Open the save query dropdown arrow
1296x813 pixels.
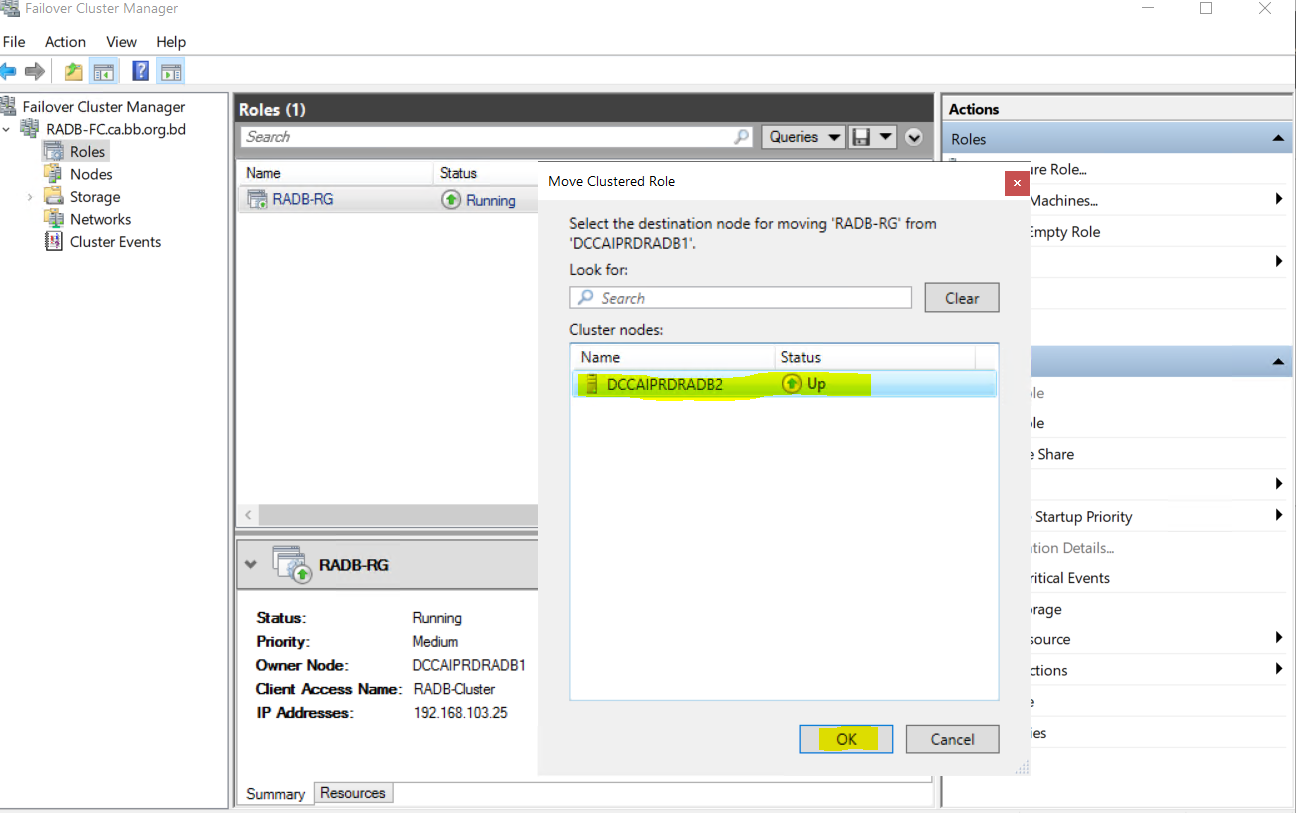tap(884, 137)
